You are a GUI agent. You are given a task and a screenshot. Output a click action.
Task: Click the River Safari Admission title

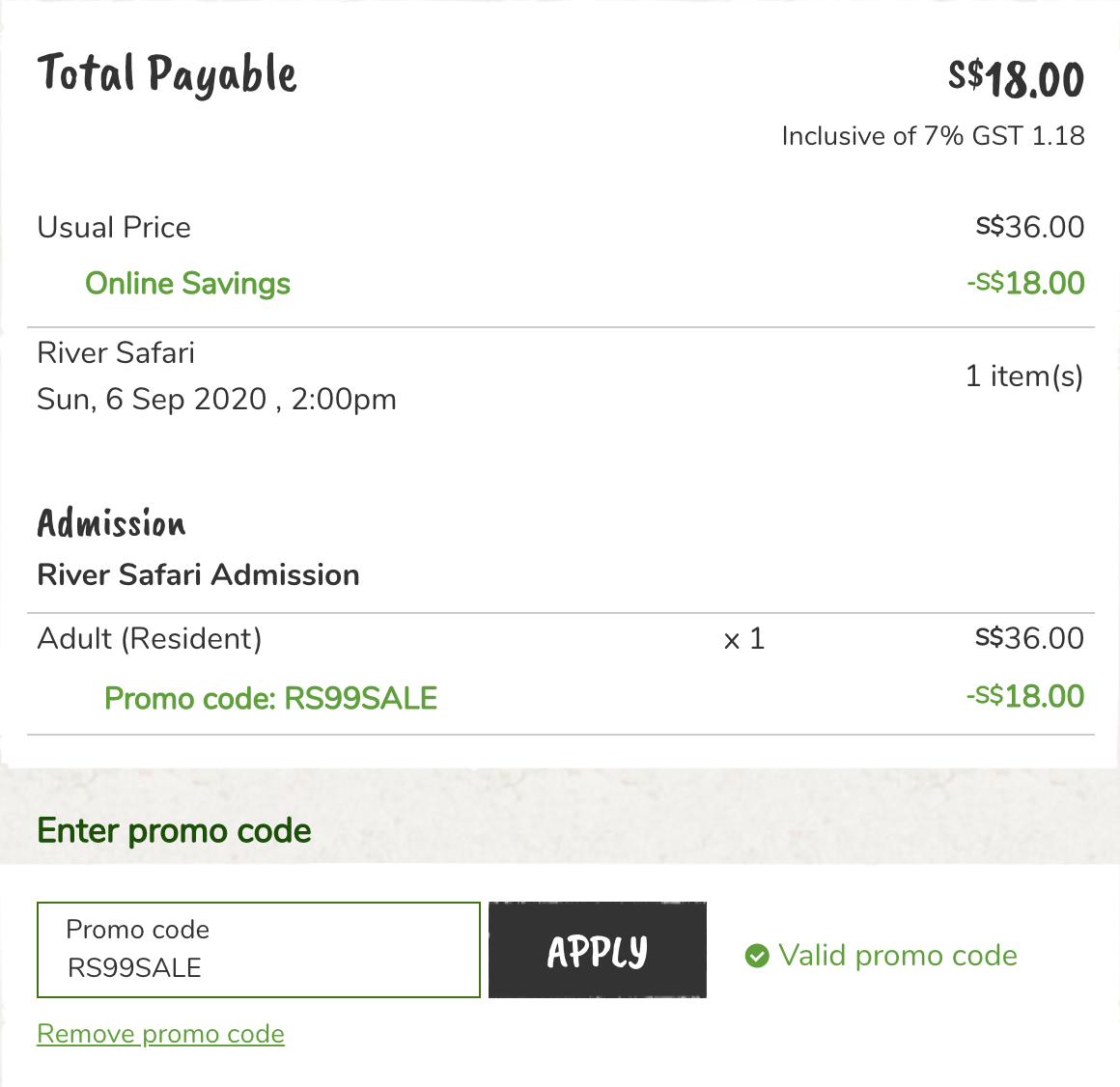pyautogui.click(x=198, y=575)
